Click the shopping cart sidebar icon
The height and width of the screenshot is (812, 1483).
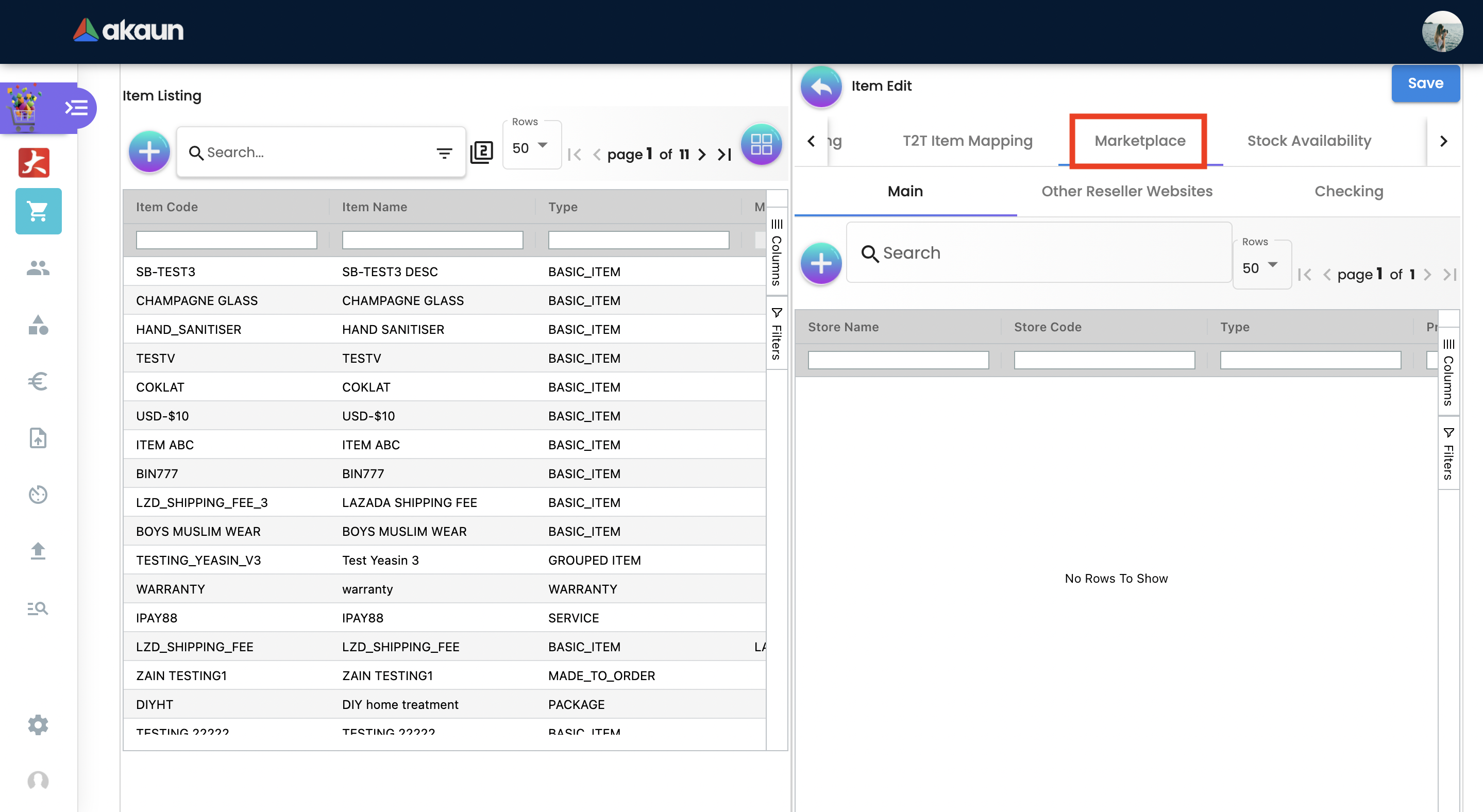tap(38, 211)
